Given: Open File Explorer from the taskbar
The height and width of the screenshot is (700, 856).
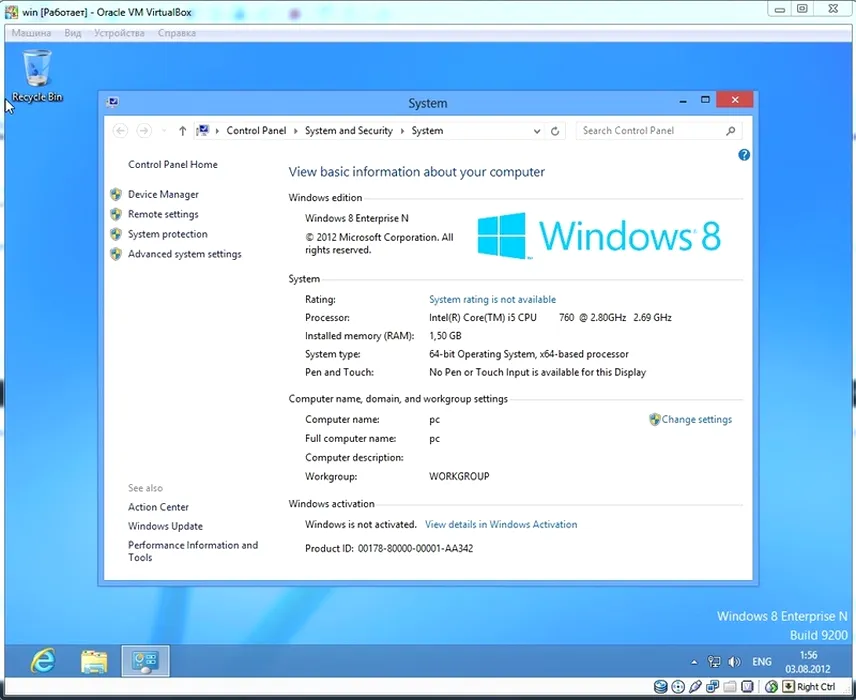Looking at the screenshot, I should tap(94, 661).
